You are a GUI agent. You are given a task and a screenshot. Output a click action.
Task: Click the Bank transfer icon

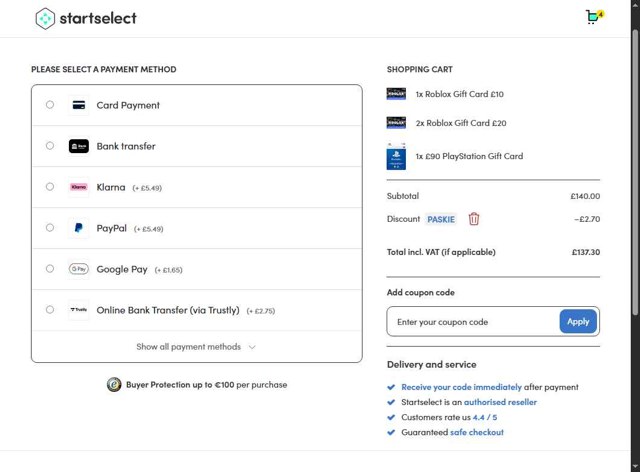(79, 146)
